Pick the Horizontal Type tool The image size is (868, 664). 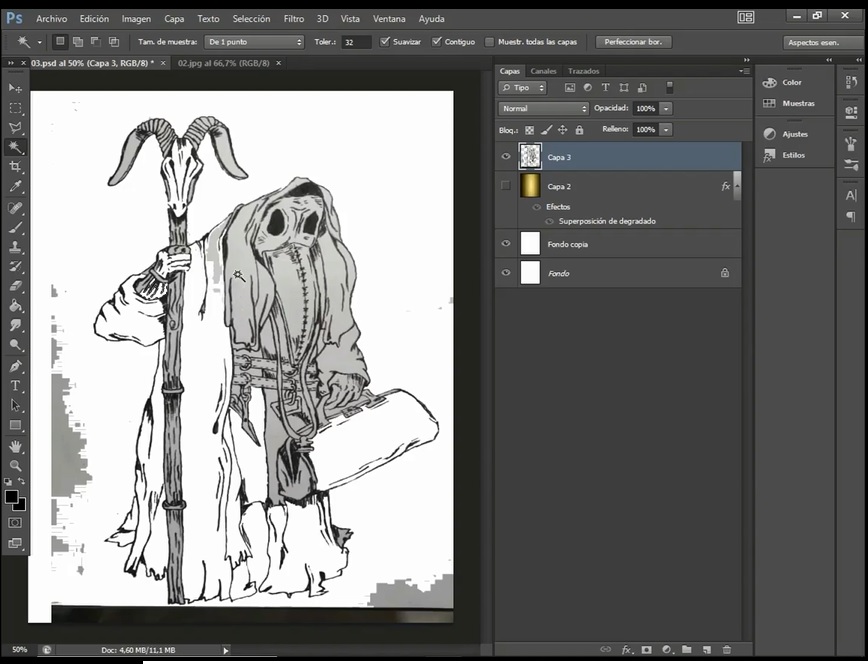15,385
